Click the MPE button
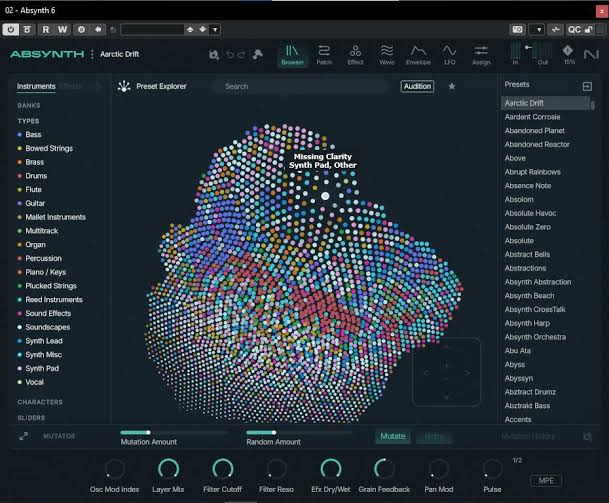This screenshot has width=609, height=503. [546, 480]
